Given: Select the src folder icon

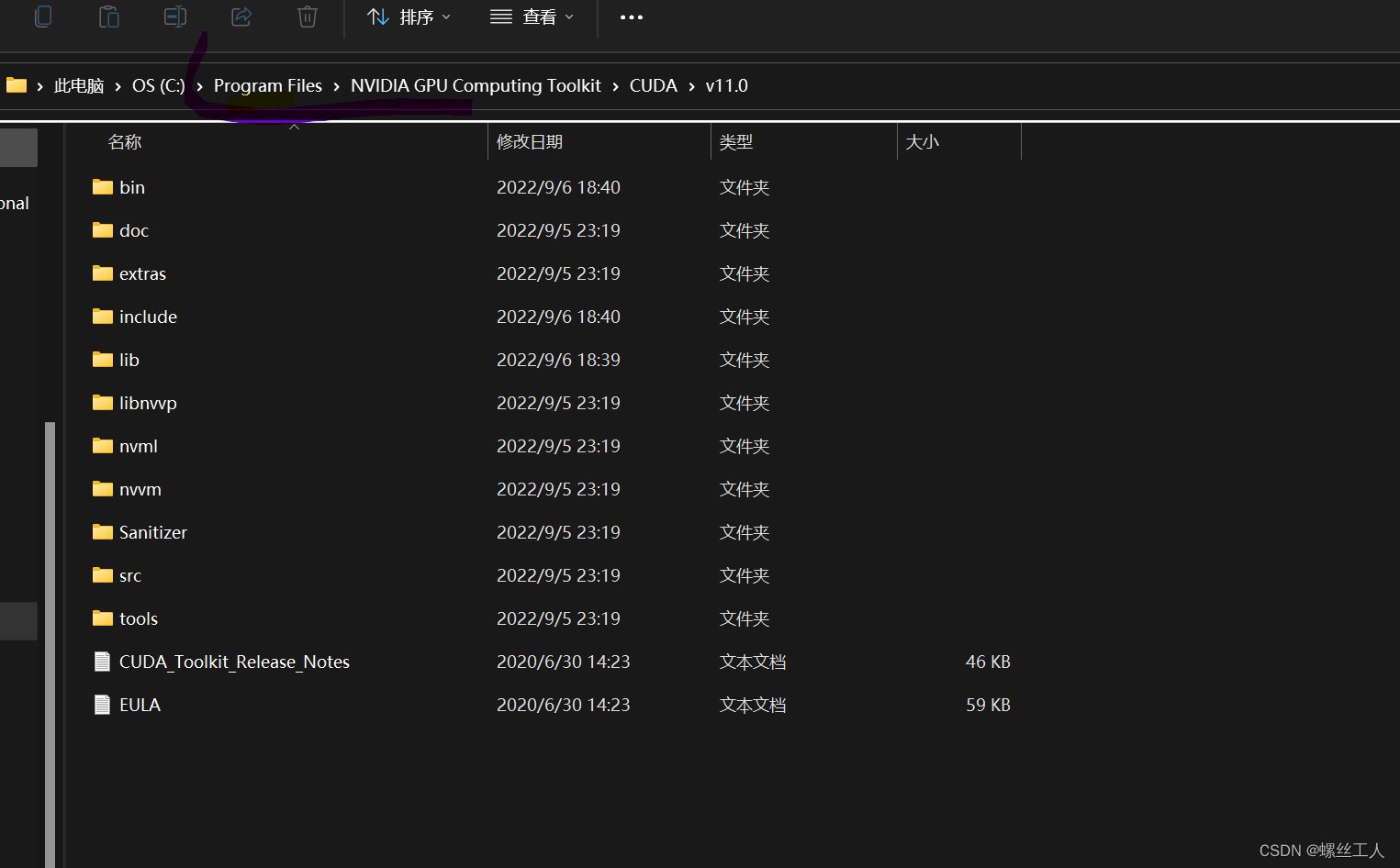Looking at the screenshot, I should (x=103, y=575).
